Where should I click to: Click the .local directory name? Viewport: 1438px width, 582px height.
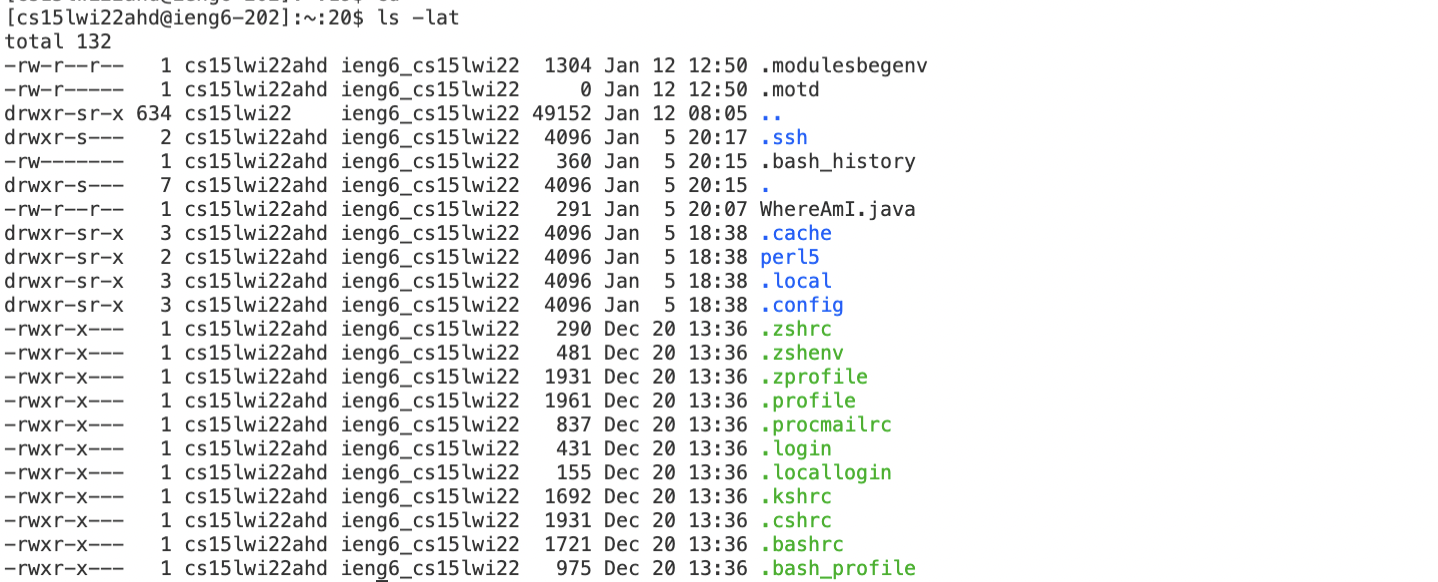pyautogui.click(x=796, y=281)
